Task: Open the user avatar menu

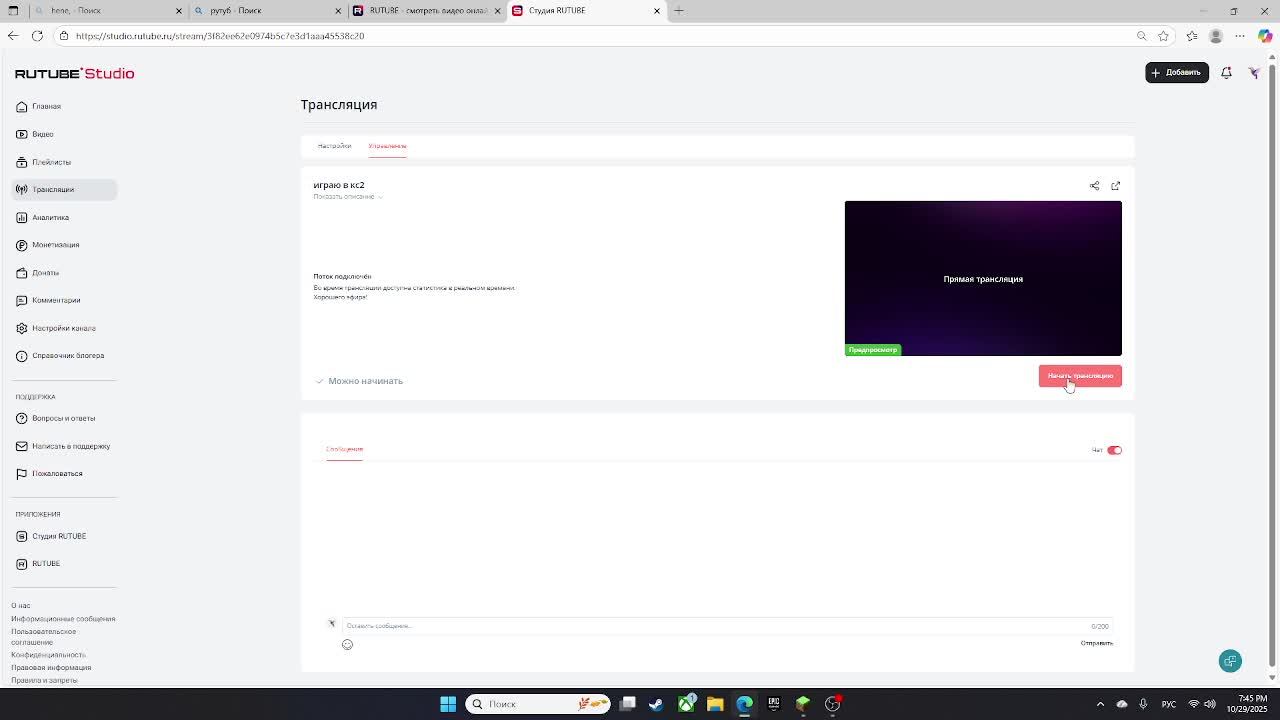Action: (x=1254, y=72)
